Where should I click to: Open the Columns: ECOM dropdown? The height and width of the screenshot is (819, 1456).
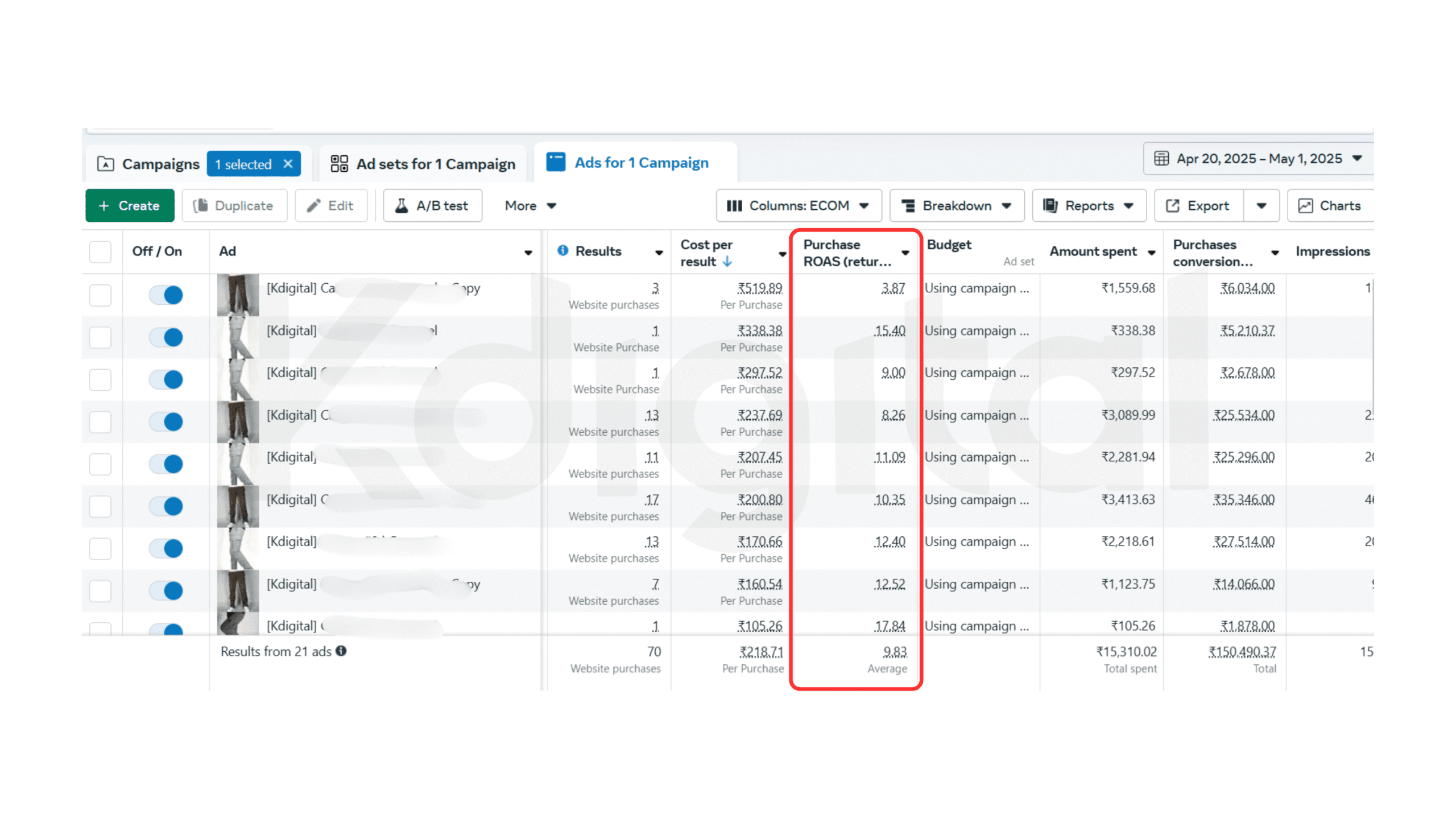798,206
